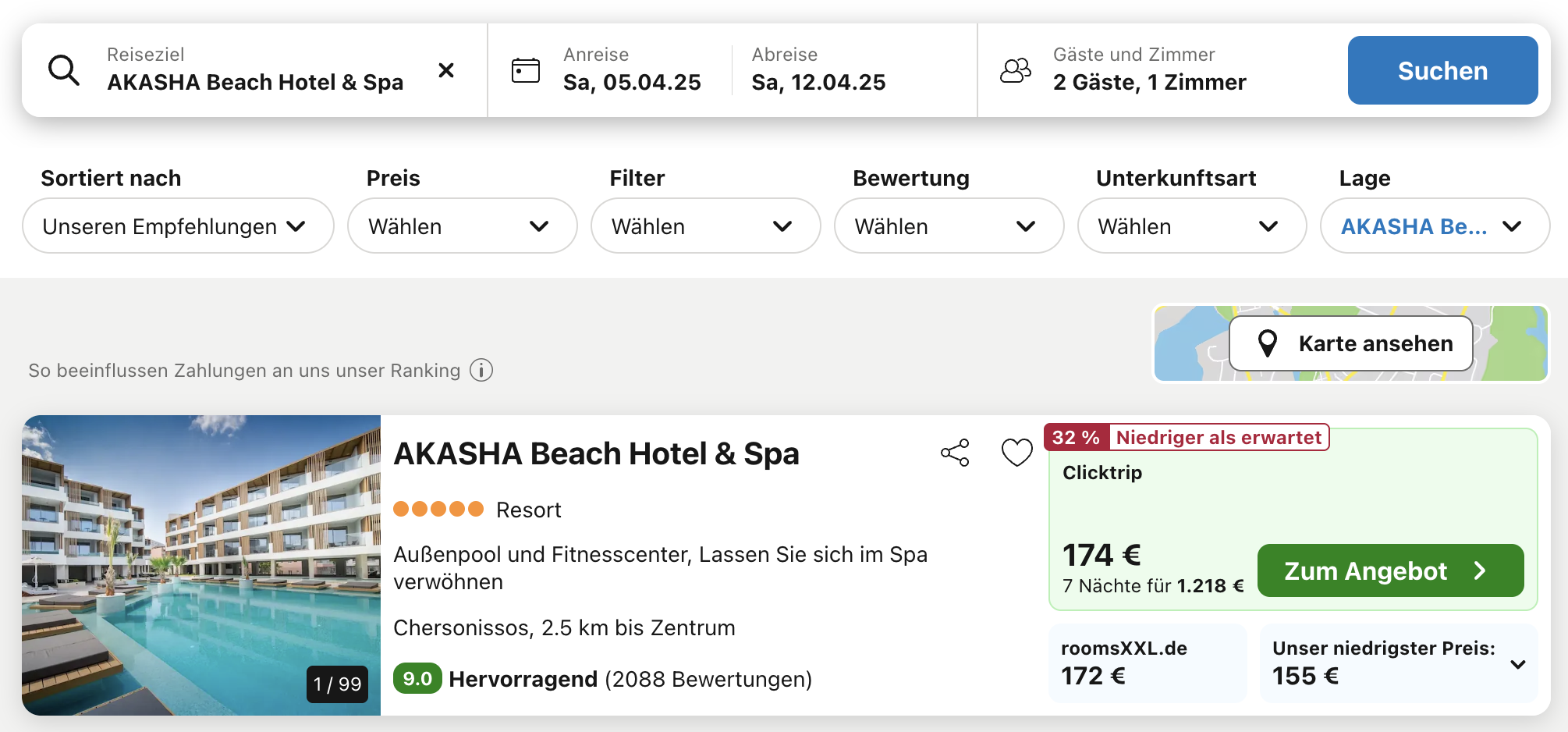Click the guests icon for Gäste und Zimmer
This screenshot has width=1568, height=732.
[1015, 70]
